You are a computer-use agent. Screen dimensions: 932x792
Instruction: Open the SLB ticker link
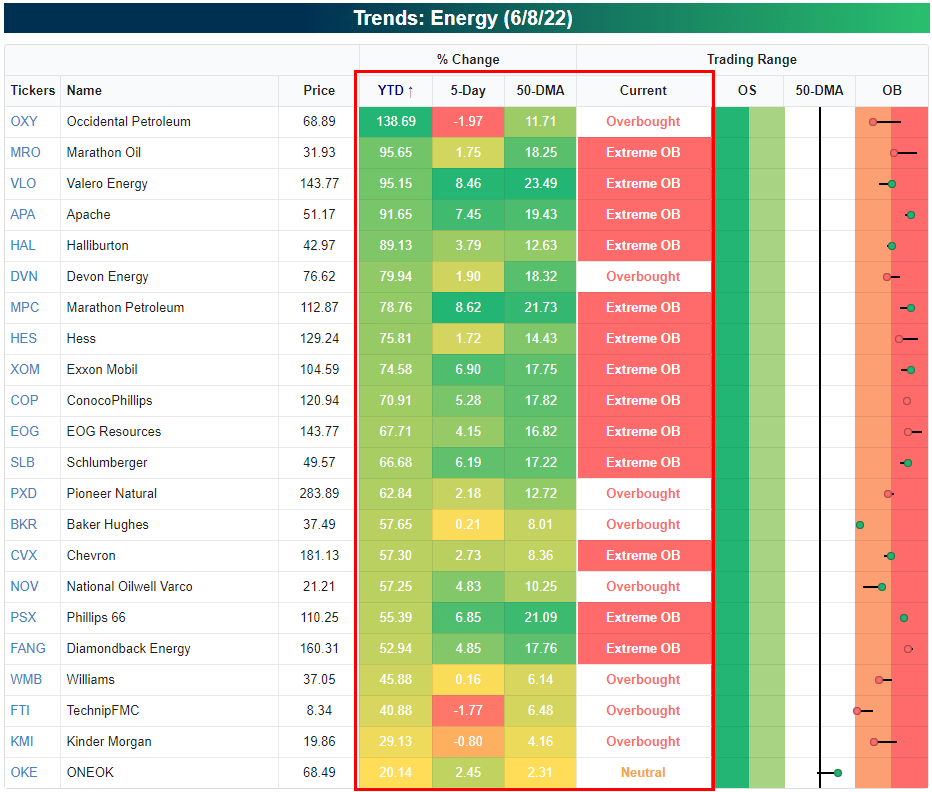coord(23,462)
